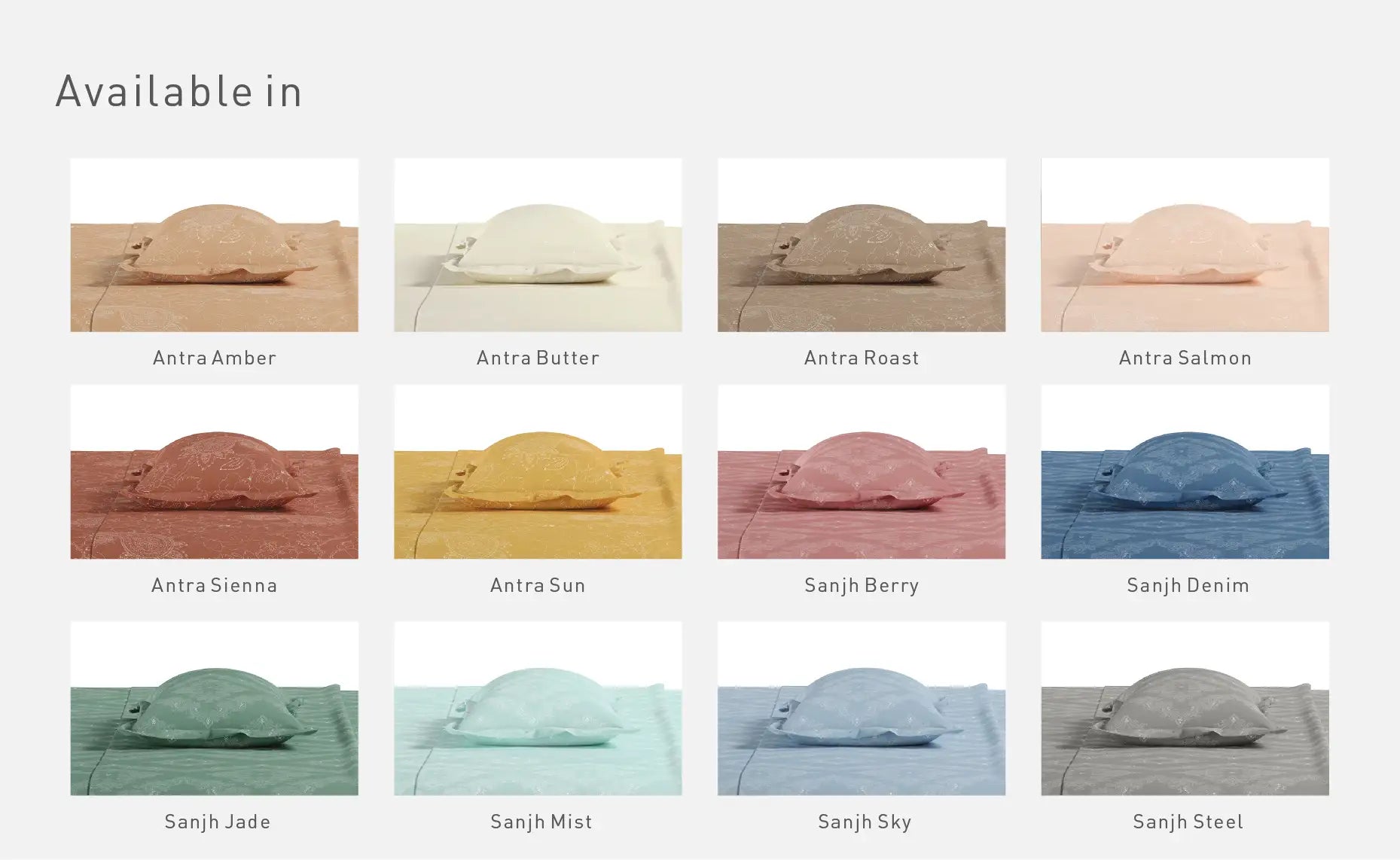The height and width of the screenshot is (860, 1400).
Task: Choose the Sanjh Mist aqua bedding thumbnail
Action: [x=538, y=709]
